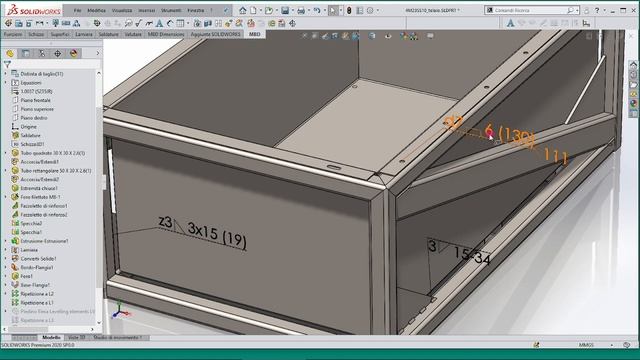Open dropdown next to Open icon
Viewport: 640px width, 360px height.
click(x=276, y=11)
